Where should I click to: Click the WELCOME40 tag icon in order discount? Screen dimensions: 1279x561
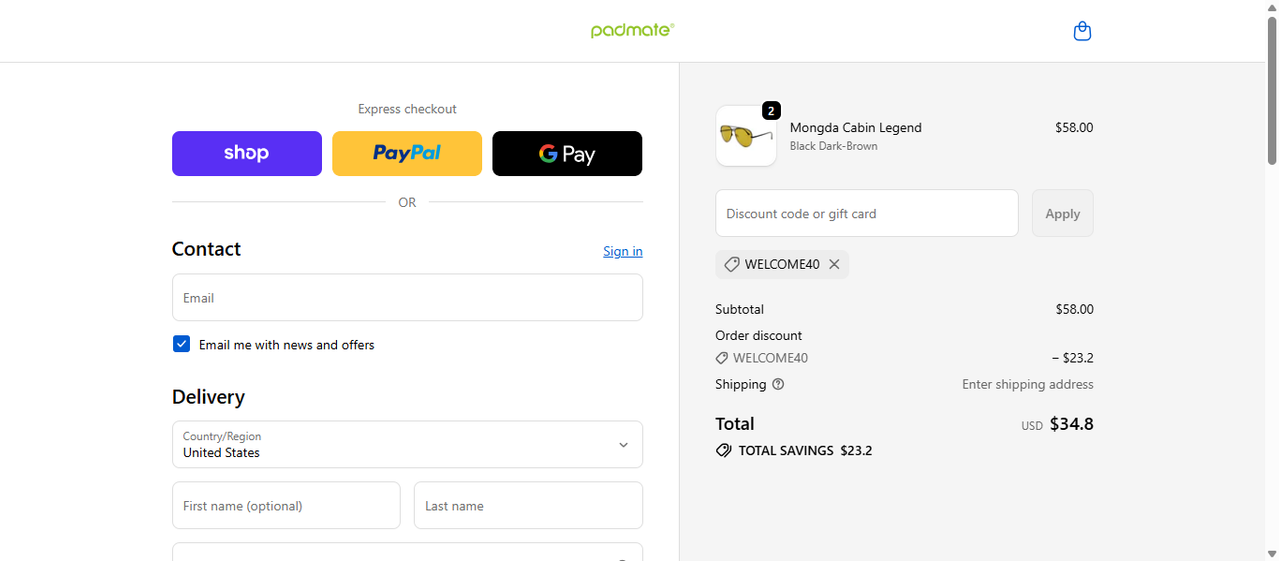coord(722,358)
